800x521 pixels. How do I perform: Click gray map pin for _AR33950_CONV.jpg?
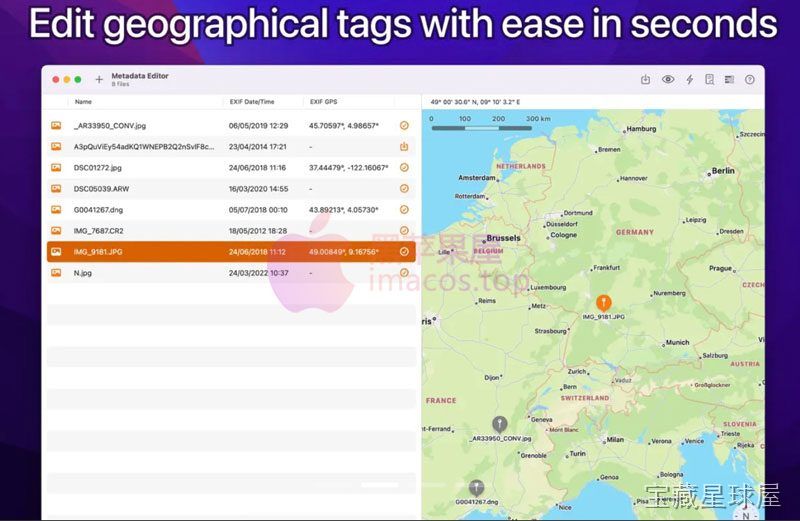click(x=499, y=425)
